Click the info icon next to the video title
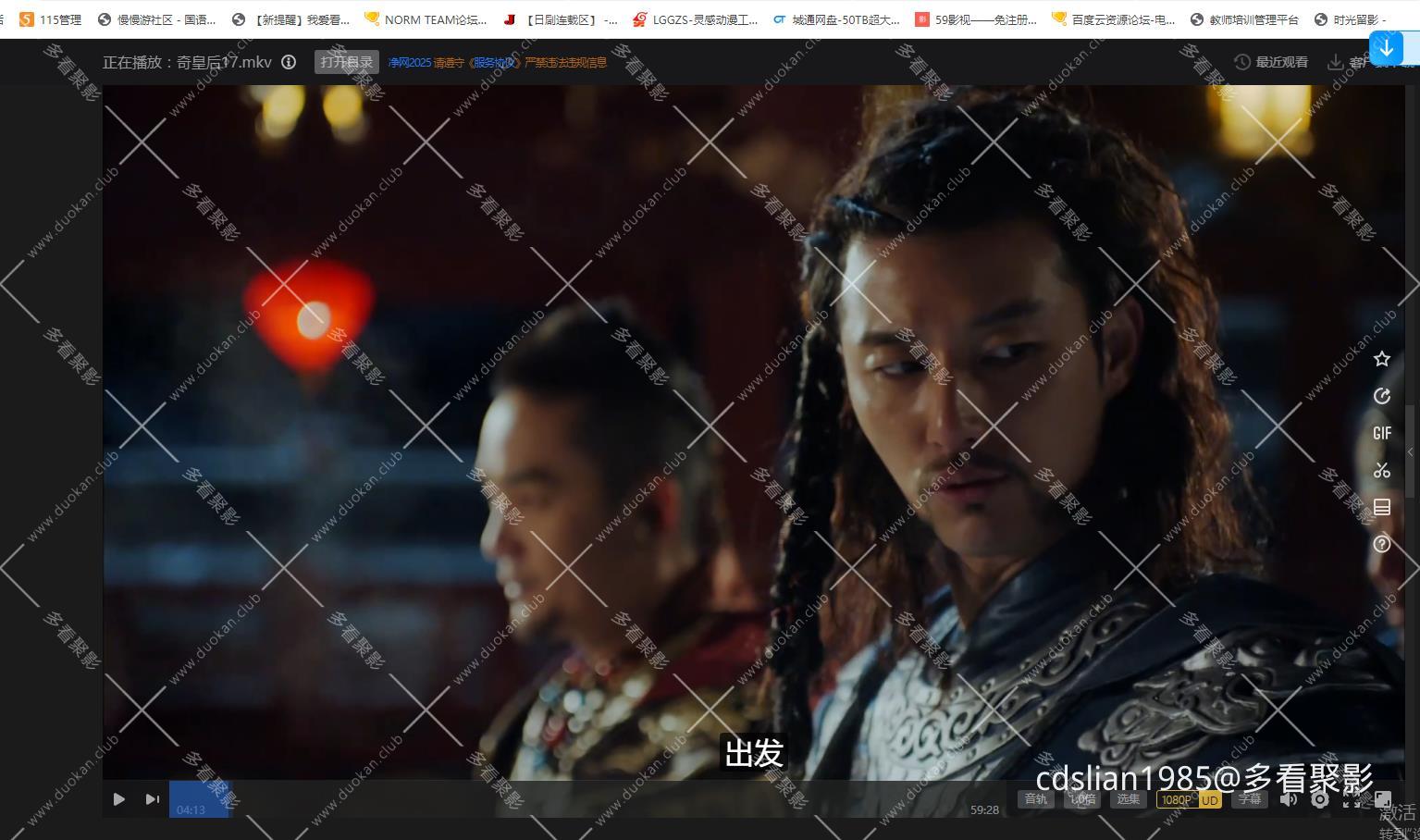 (288, 62)
